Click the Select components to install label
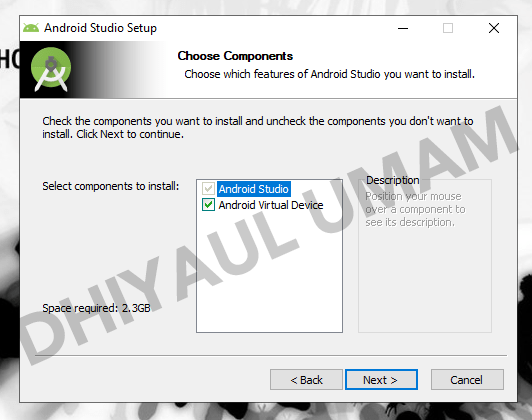The image size is (532, 420). (111, 186)
